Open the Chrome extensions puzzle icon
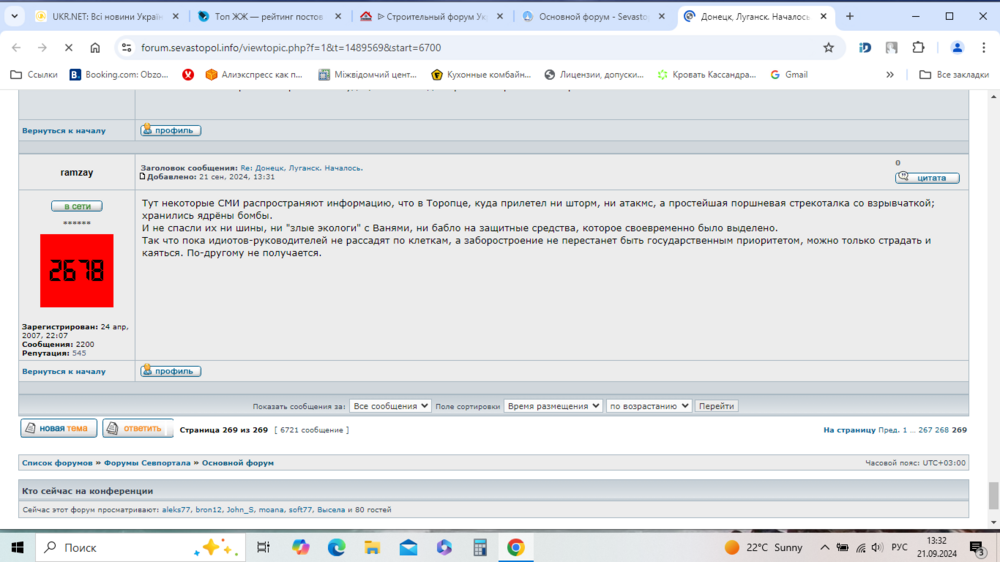 coord(918,48)
